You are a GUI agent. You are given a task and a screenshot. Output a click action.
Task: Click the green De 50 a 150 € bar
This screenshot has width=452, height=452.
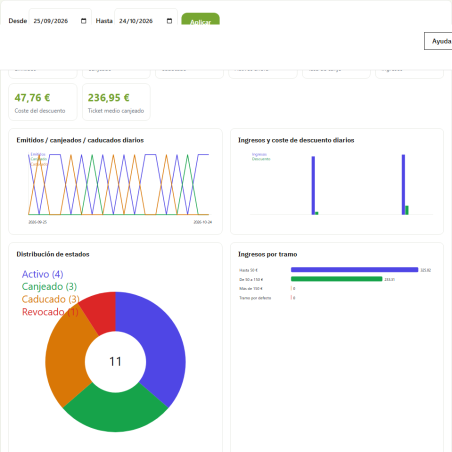pos(337,279)
